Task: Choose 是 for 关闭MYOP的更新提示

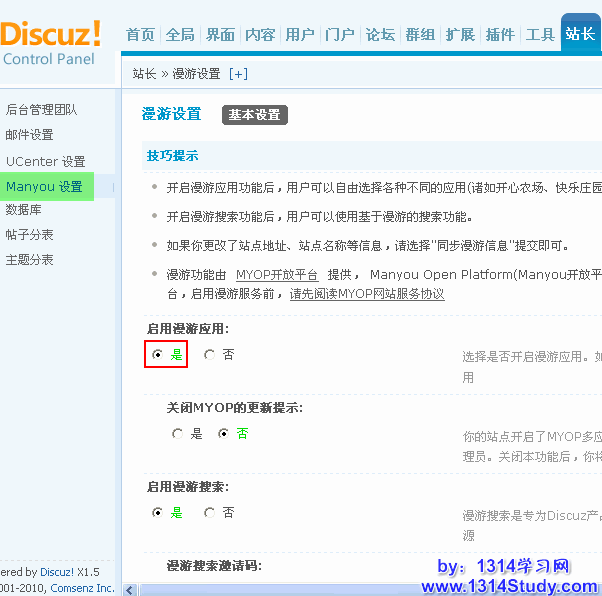Action: [x=177, y=434]
